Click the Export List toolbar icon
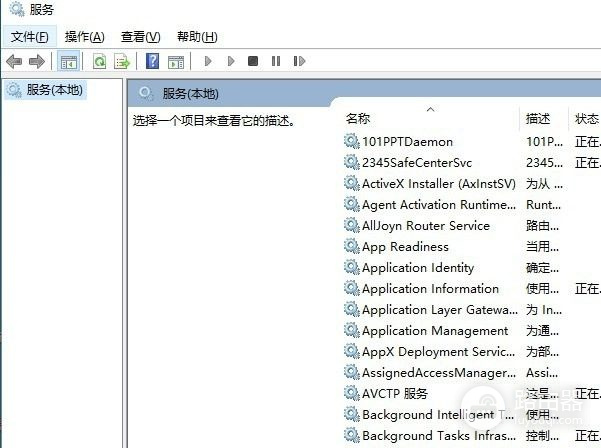The image size is (601, 448). point(122,61)
